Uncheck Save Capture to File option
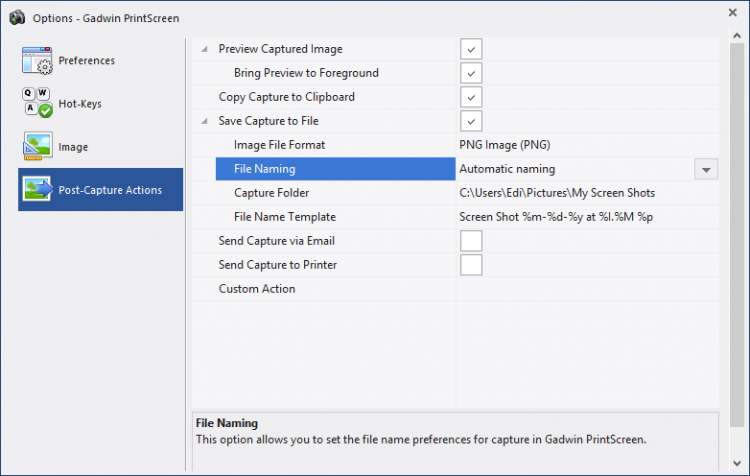Image resolution: width=750 pixels, height=476 pixels. pos(471,121)
